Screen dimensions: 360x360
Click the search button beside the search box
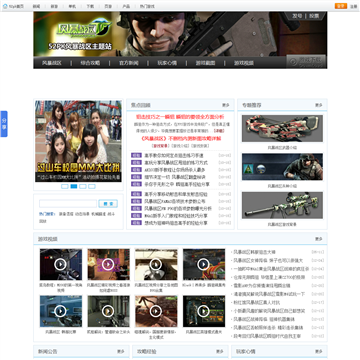pos(108,204)
